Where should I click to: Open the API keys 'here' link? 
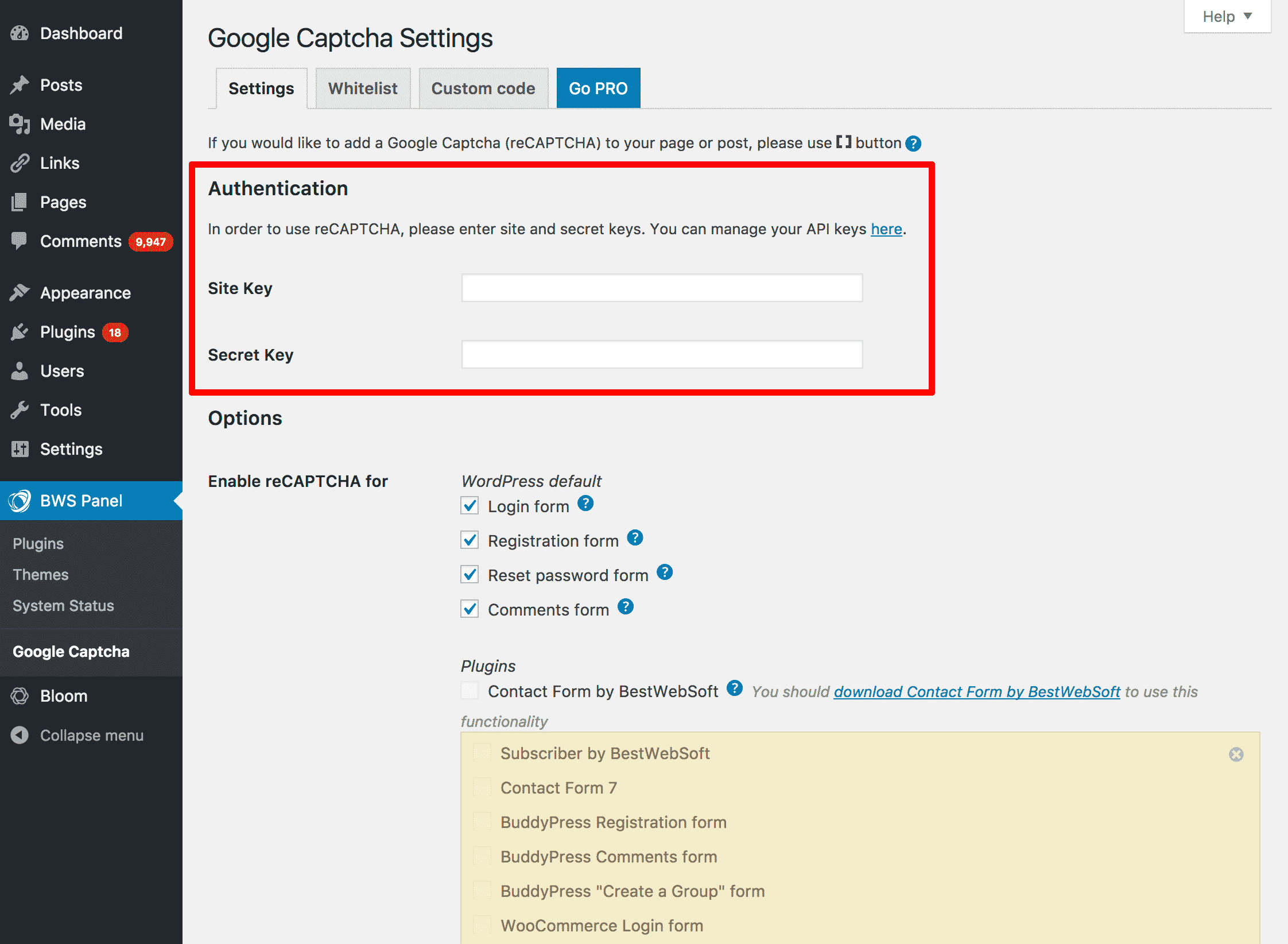(886, 229)
